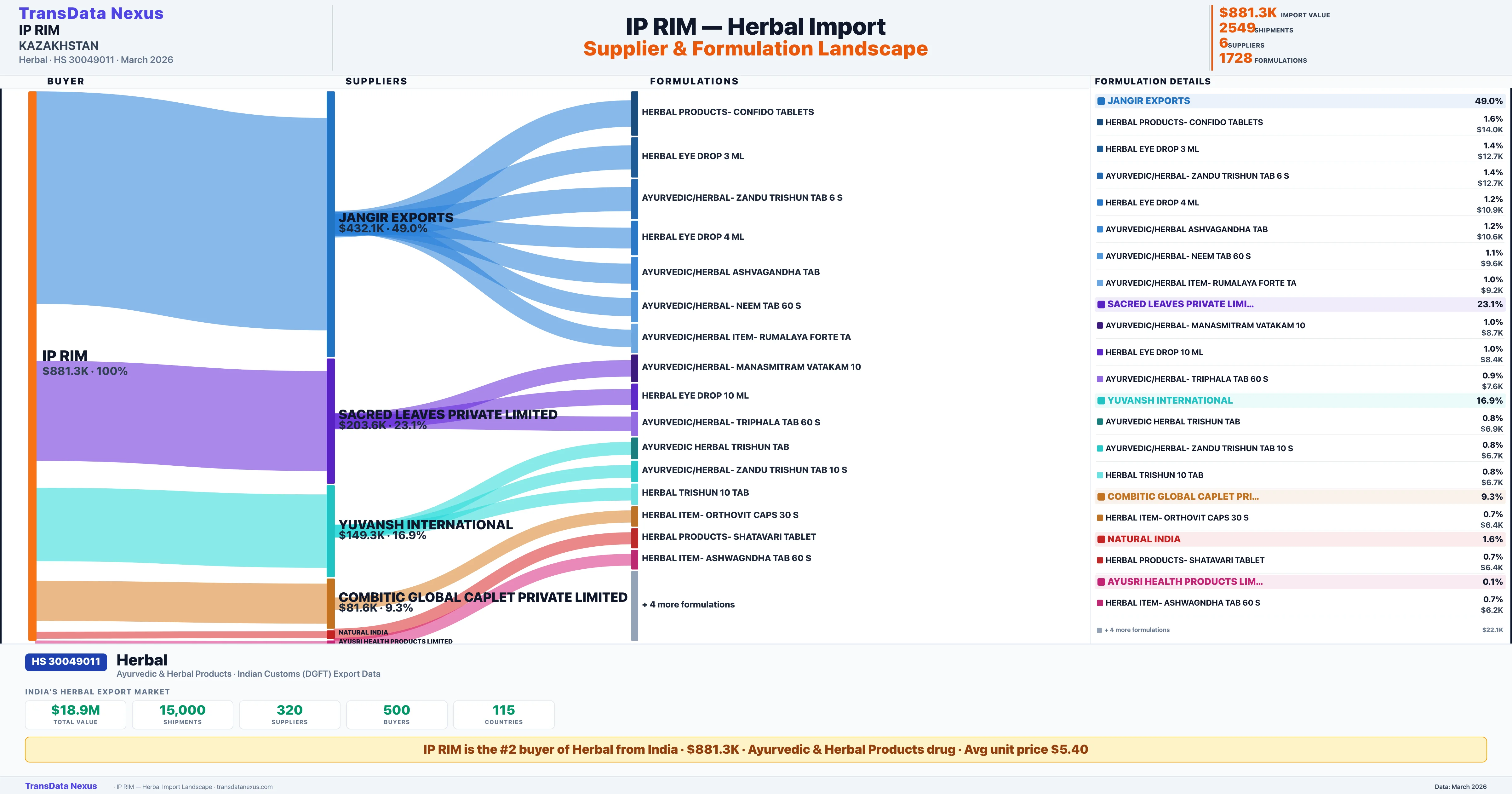1512x794 pixels.
Task: Select the YUVANSH INTERNATIONAL supplier label
Action: point(425,524)
